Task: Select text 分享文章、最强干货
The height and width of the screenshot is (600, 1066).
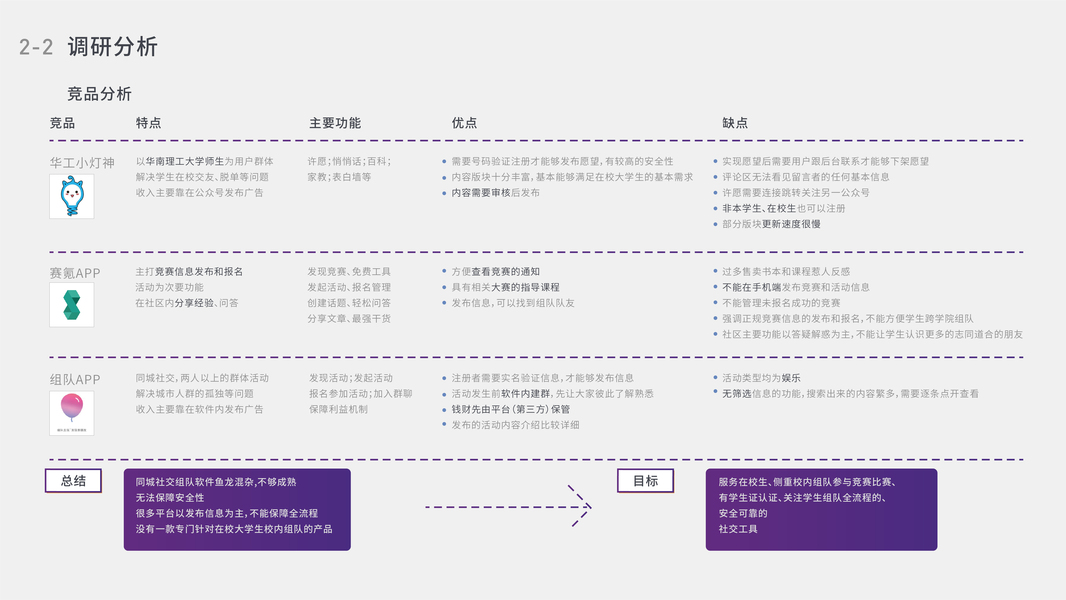Action: coord(349,319)
